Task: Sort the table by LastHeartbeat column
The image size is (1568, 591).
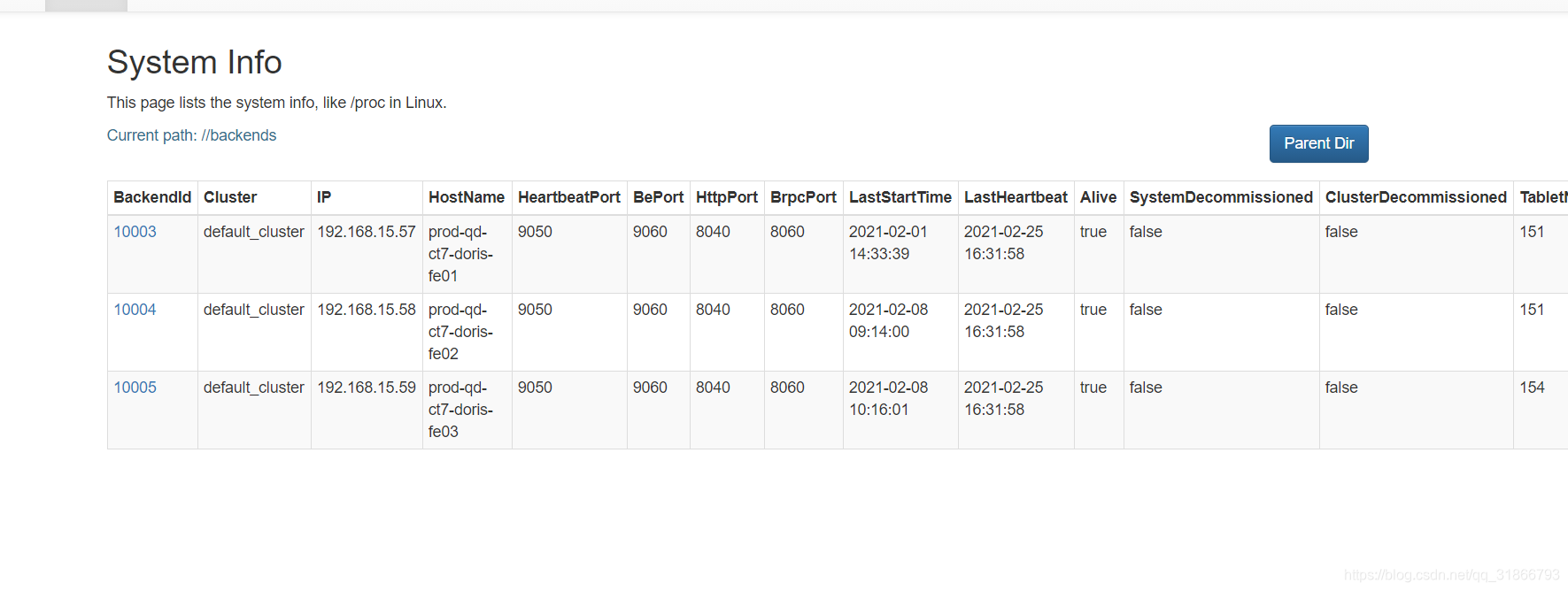Action: [1016, 196]
